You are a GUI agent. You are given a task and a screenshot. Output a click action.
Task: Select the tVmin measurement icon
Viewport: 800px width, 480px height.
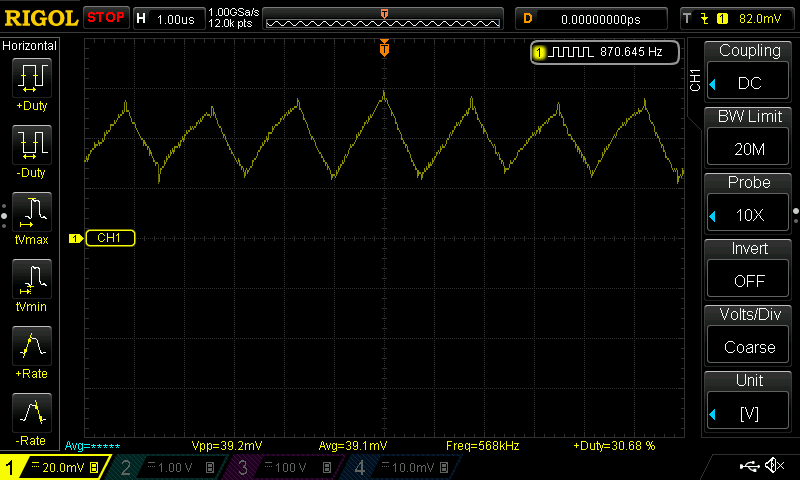(x=32, y=279)
